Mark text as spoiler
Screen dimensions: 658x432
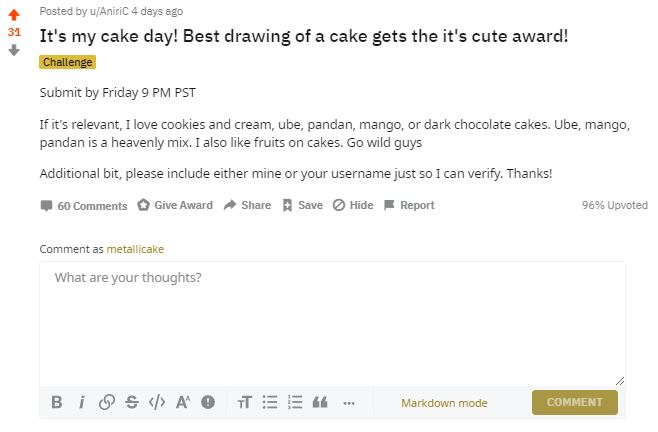(208, 402)
